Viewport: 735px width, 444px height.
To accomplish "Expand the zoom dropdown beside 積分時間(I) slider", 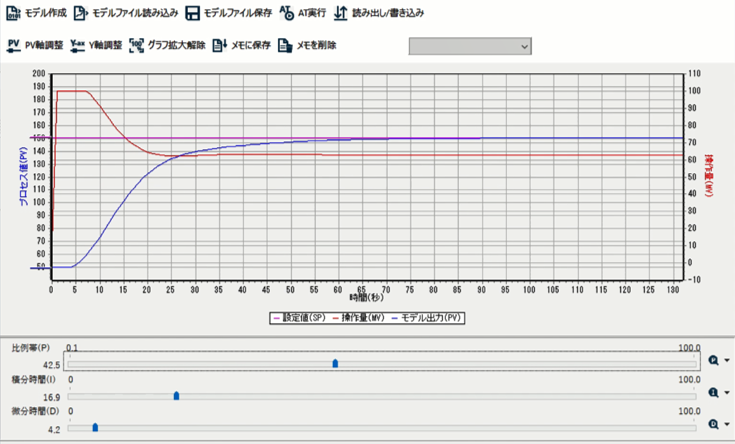I will pyautogui.click(x=727, y=393).
